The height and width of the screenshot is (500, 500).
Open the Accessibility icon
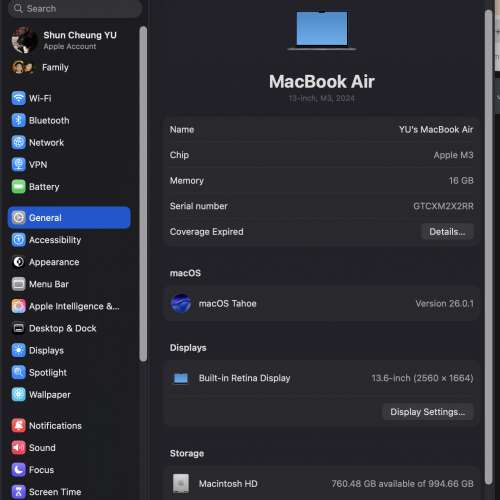pyautogui.click(x=18, y=240)
